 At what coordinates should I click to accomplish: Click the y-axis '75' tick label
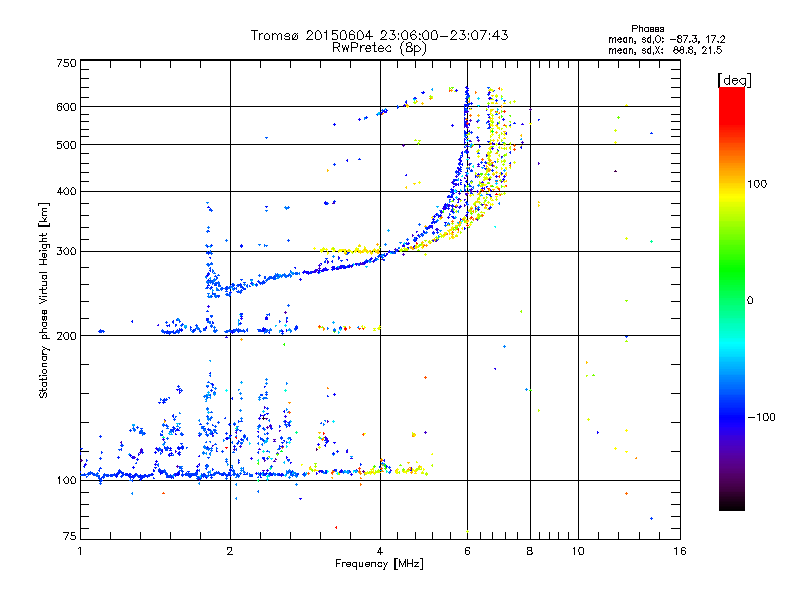point(70,536)
